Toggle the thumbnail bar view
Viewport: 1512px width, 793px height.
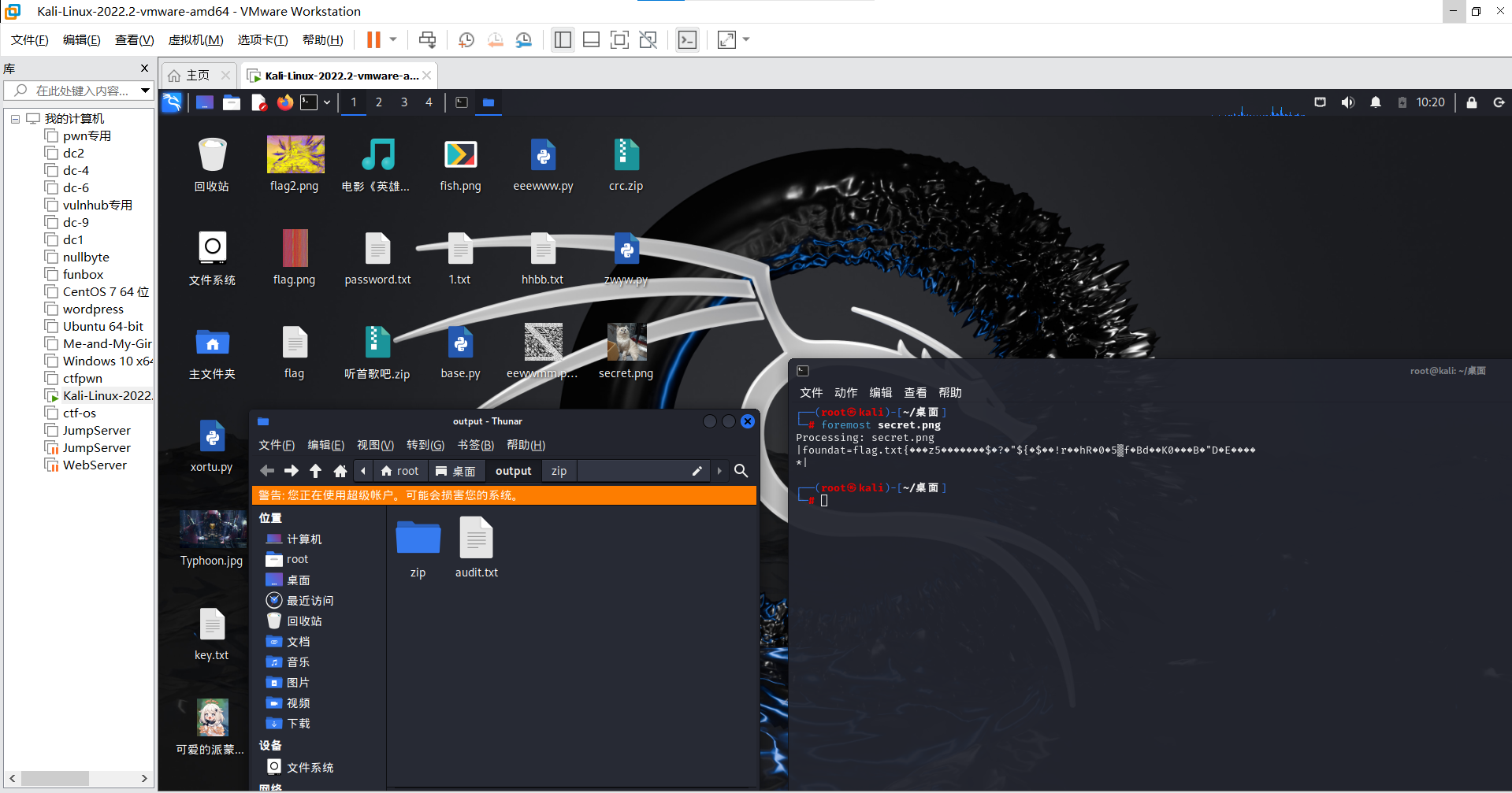(591, 40)
